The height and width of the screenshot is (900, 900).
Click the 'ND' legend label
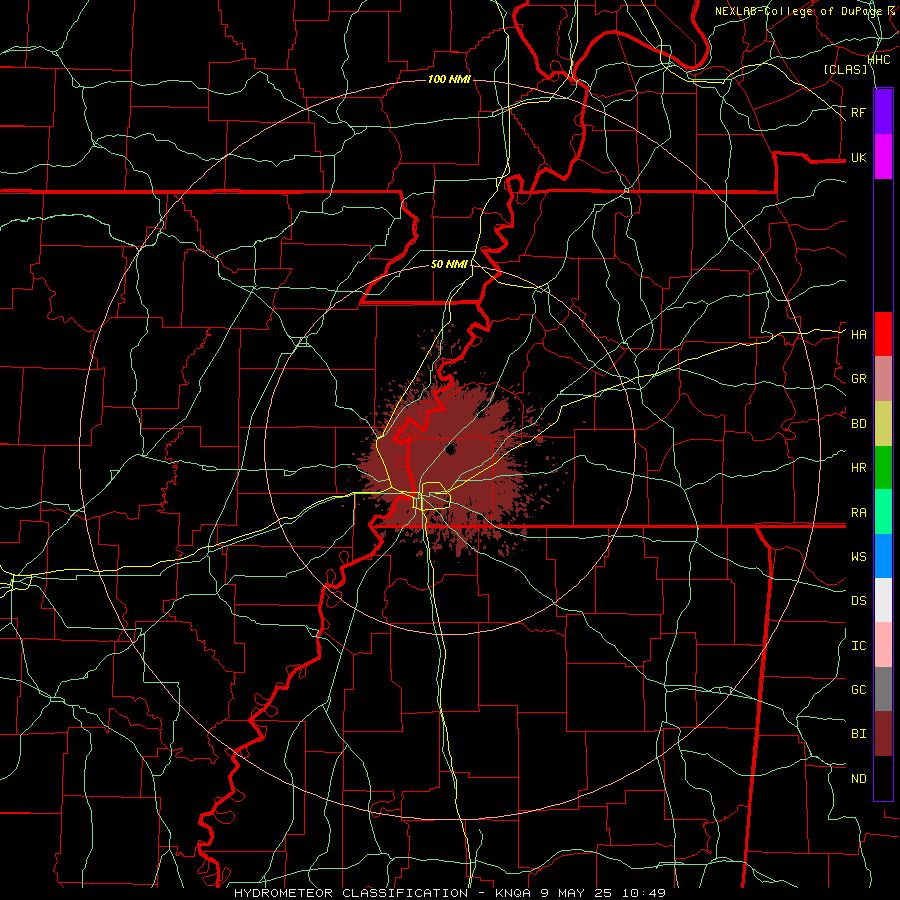click(x=858, y=779)
